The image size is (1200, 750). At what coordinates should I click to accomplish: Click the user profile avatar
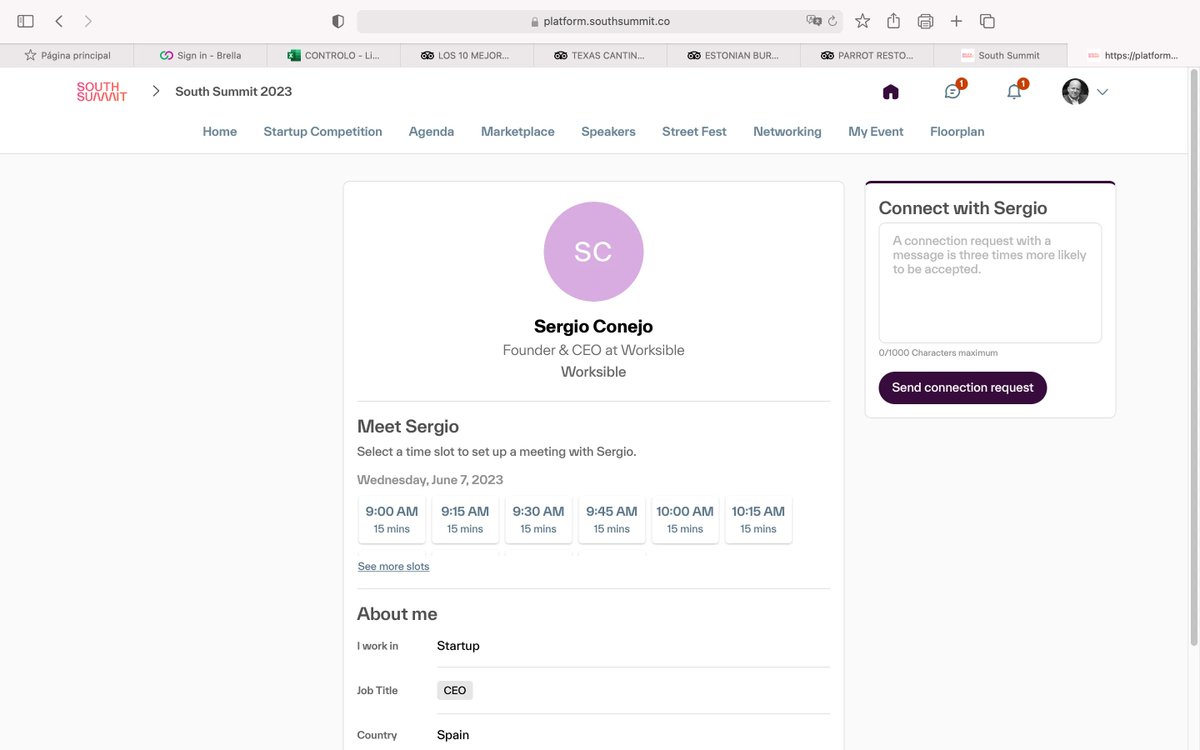[1075, 92]
